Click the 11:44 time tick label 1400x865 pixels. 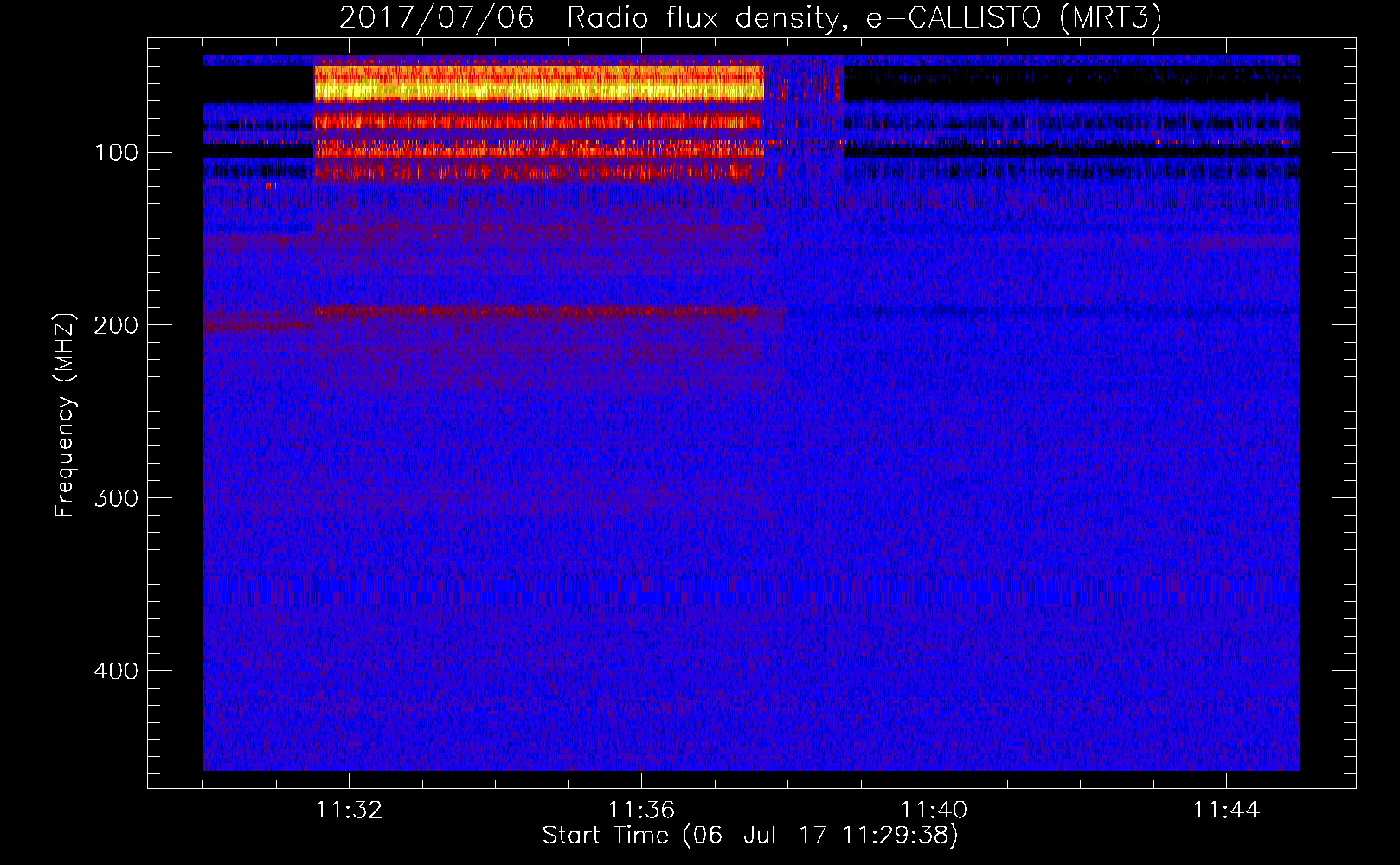pos(1226,811)
